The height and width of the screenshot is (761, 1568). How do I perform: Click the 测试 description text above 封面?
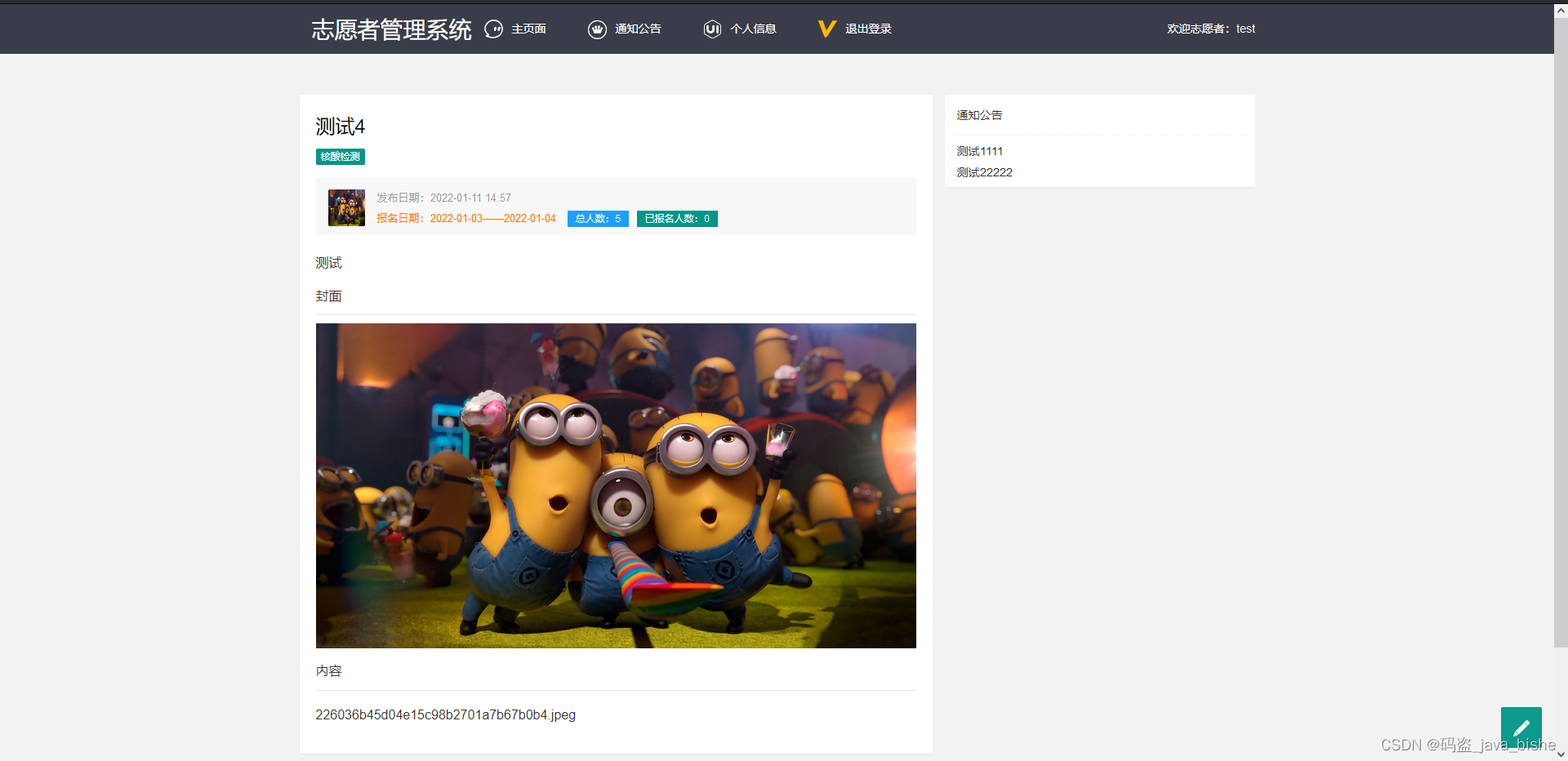pyautogui.click(x=328, y=262)
